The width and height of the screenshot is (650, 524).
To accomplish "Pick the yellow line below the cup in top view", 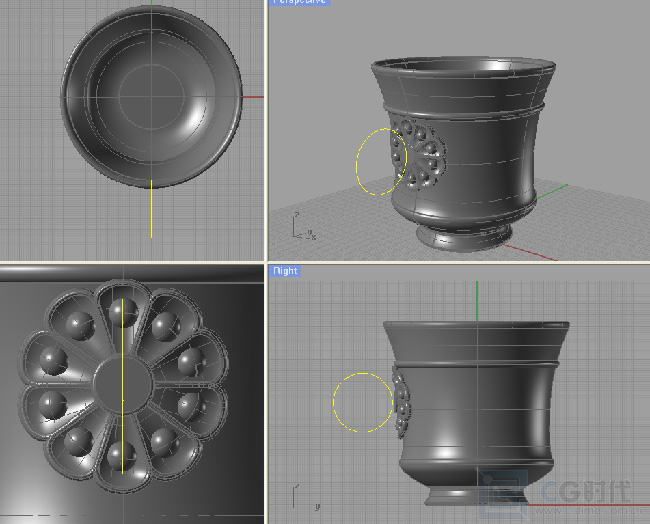I will pyautogui.click(x=151, y=209).
